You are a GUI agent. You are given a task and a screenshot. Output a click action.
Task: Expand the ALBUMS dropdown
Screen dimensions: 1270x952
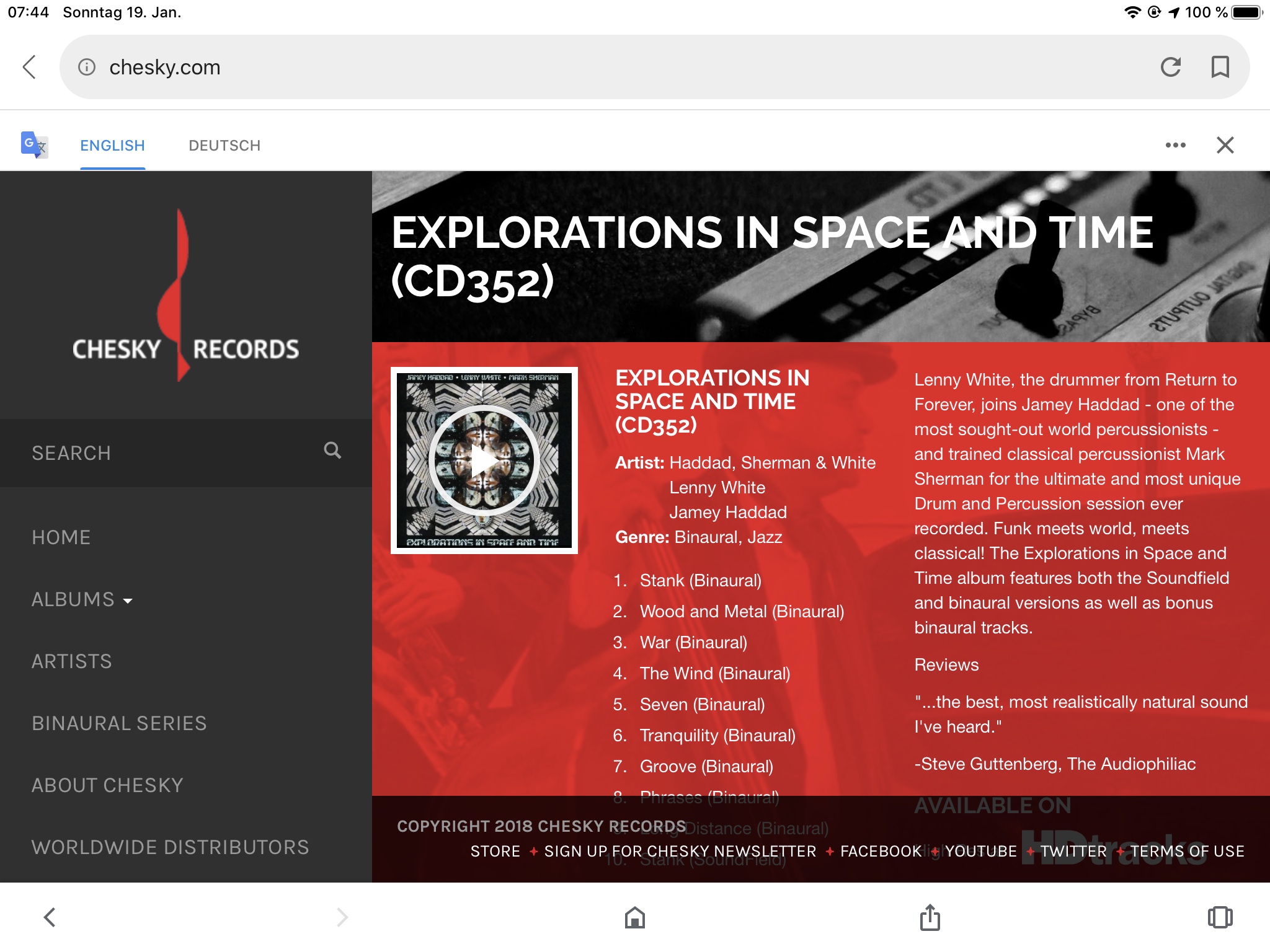[x=82, y=599]
